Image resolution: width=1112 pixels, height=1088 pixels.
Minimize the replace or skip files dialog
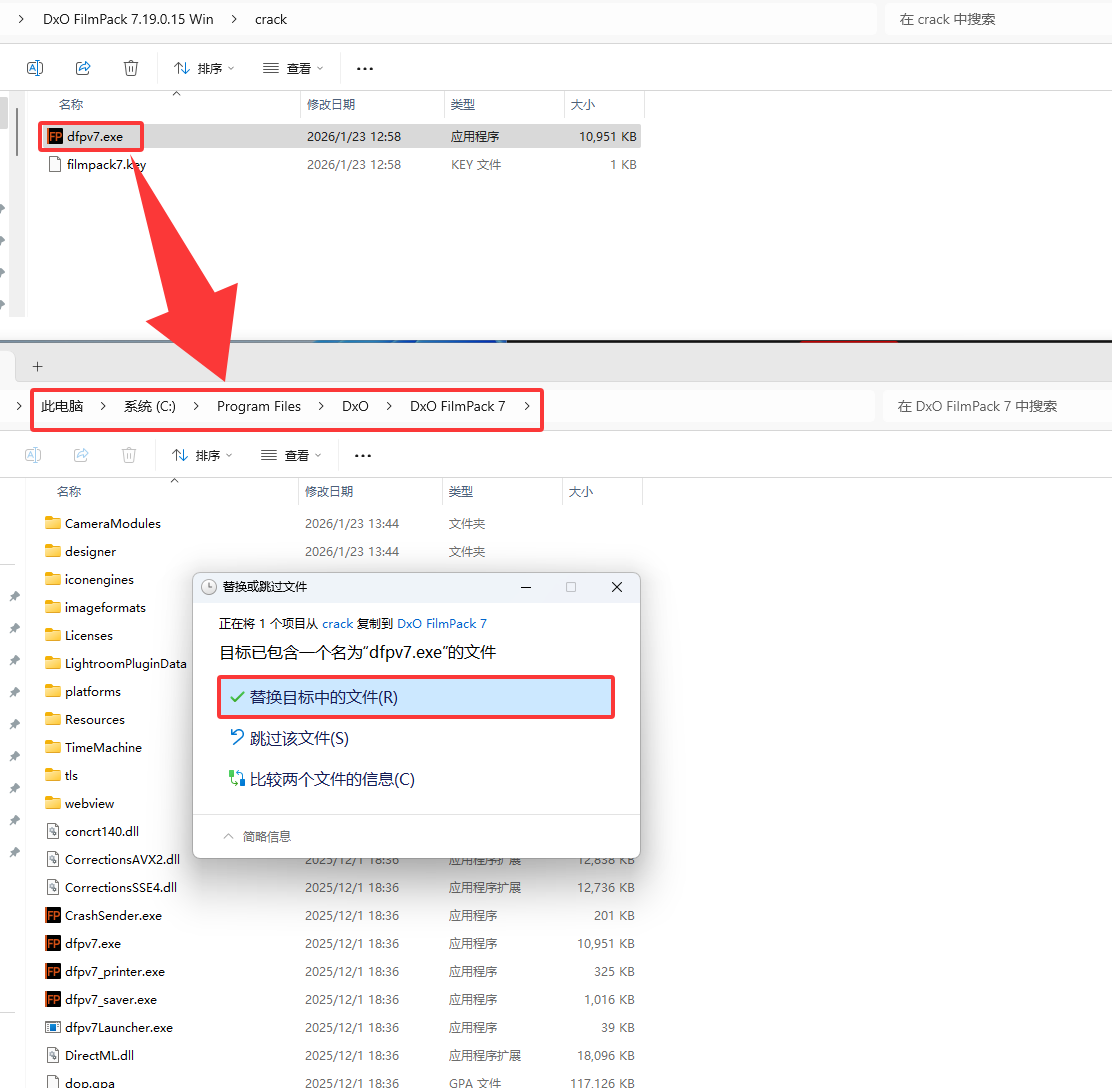click(x=526, y=587)
